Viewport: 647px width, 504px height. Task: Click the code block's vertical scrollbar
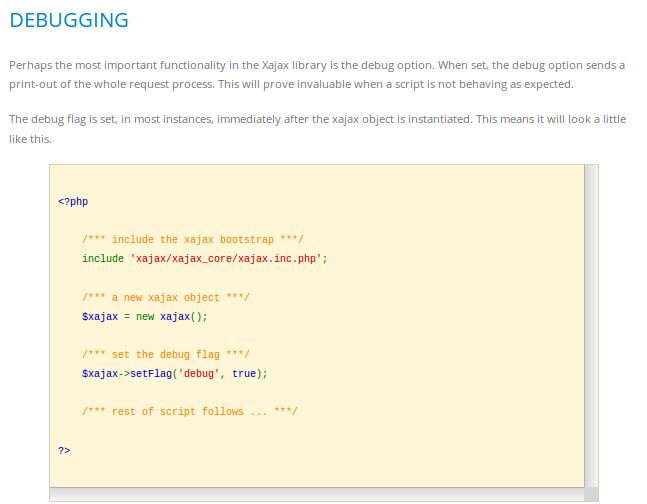[x=591, y=326]
